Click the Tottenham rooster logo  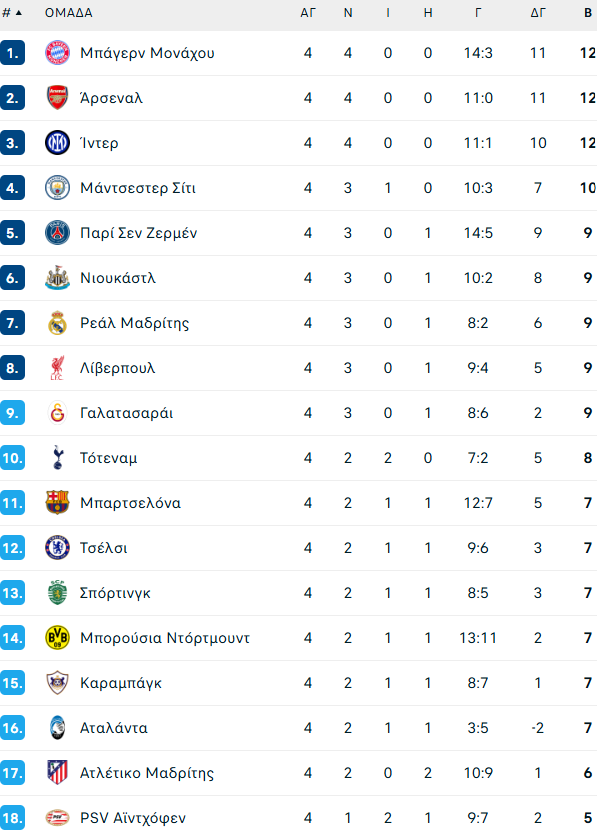tap(57, 458)
